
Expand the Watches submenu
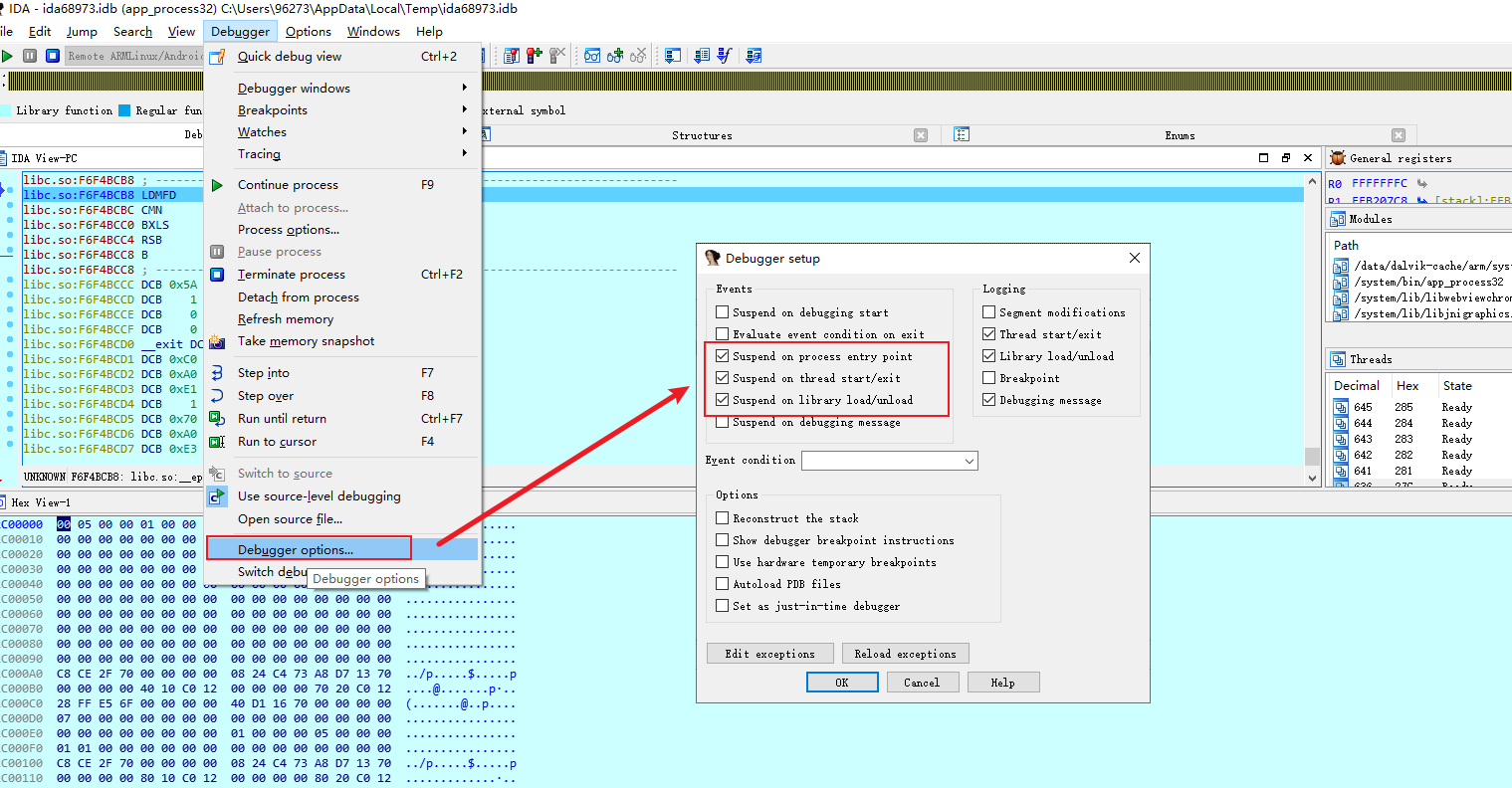click(342, 131)
